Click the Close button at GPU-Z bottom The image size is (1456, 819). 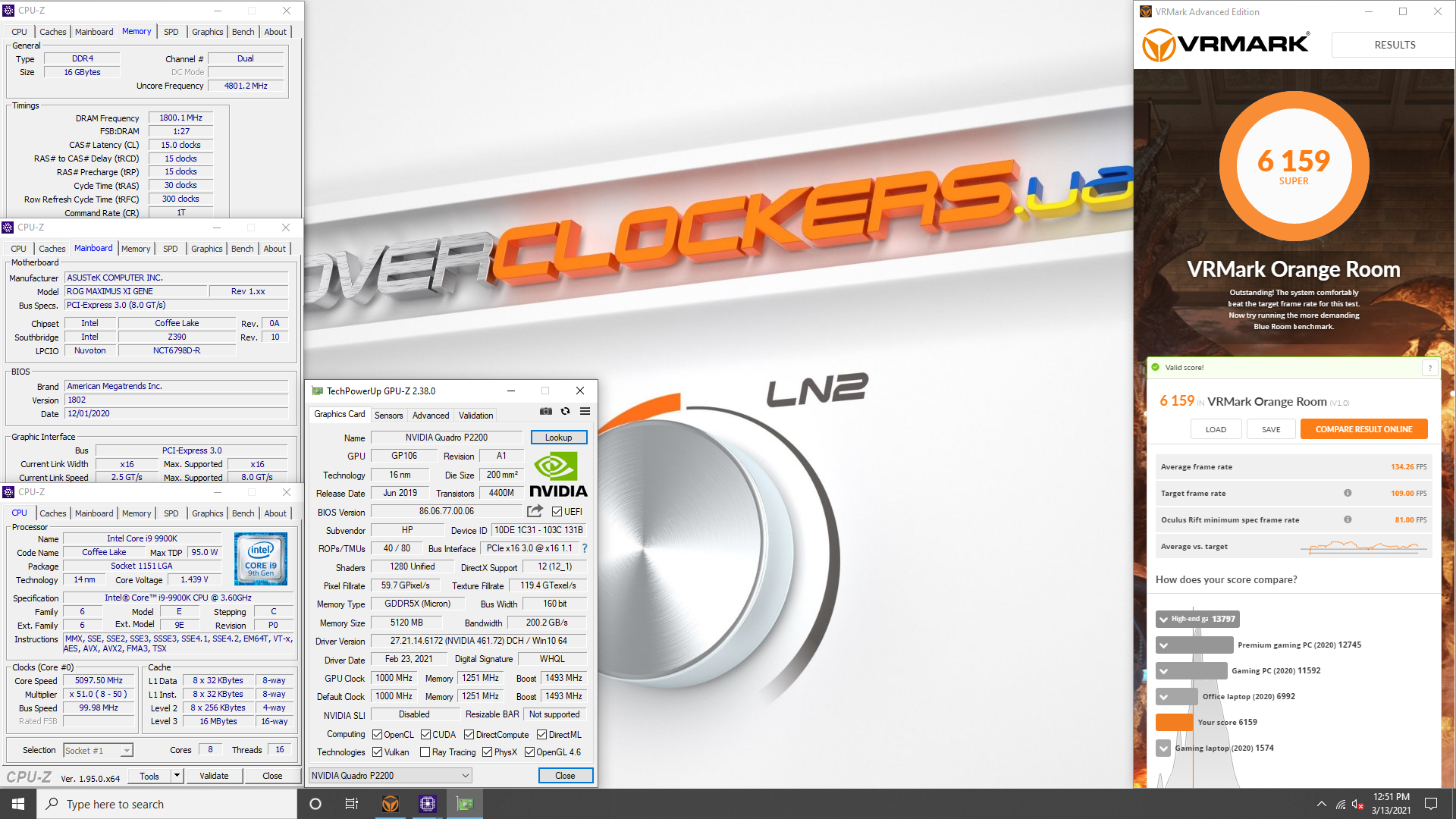point(565,776)
